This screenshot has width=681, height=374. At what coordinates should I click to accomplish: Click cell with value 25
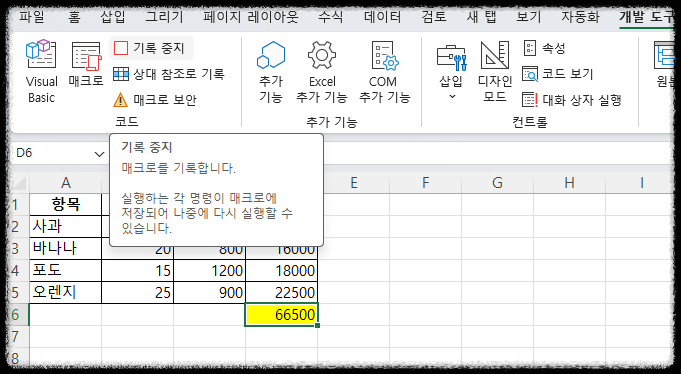(138, 292)
